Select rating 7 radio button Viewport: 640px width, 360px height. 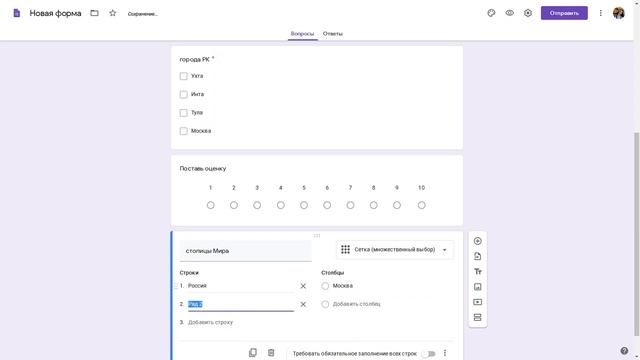tap(350, 205)
